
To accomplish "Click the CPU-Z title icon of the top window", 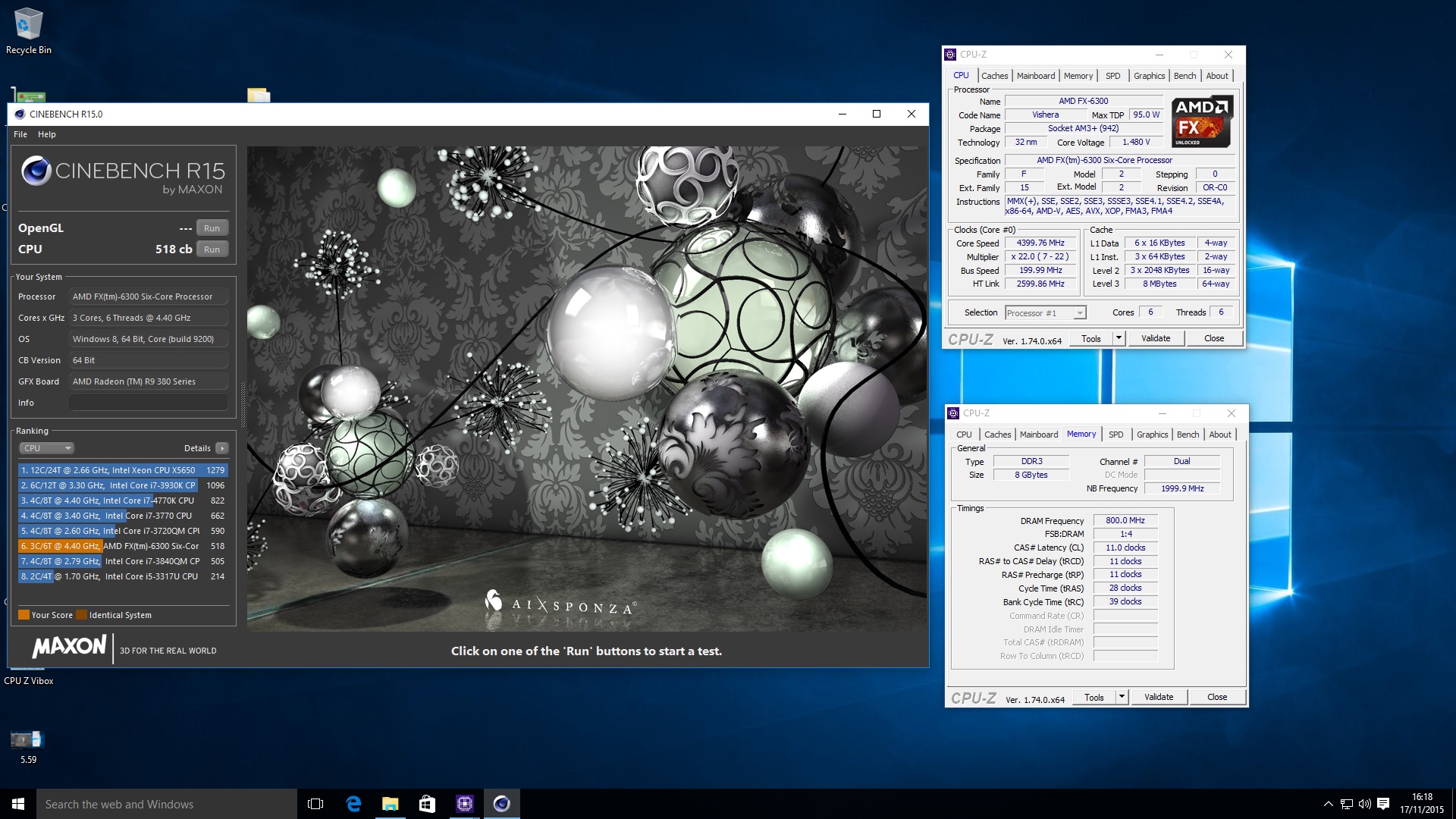I will 950,55.
